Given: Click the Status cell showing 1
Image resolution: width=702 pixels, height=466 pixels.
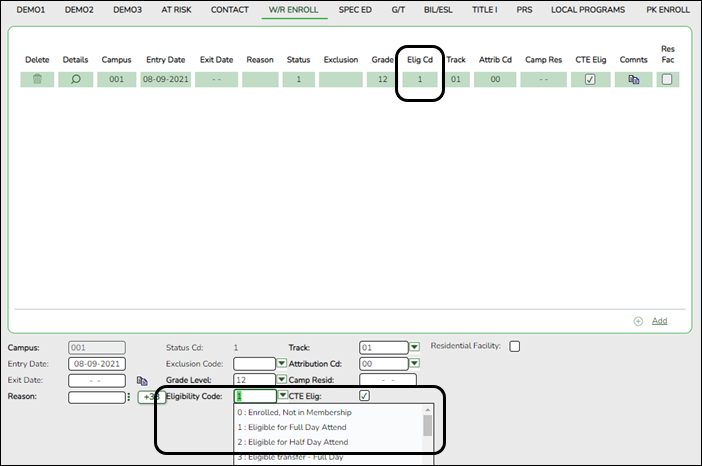Looking at the screenshot, I should 299,79.
